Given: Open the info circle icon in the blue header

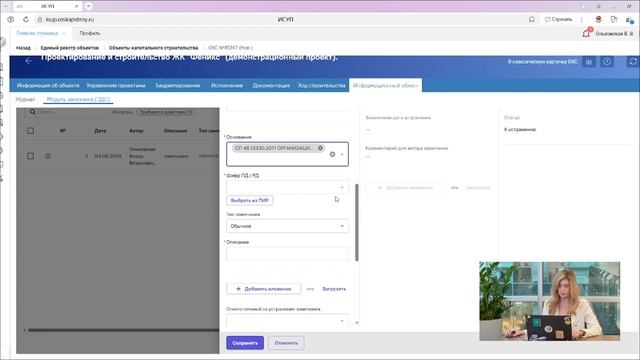Looking at the screenshot, I should [607, 62].
